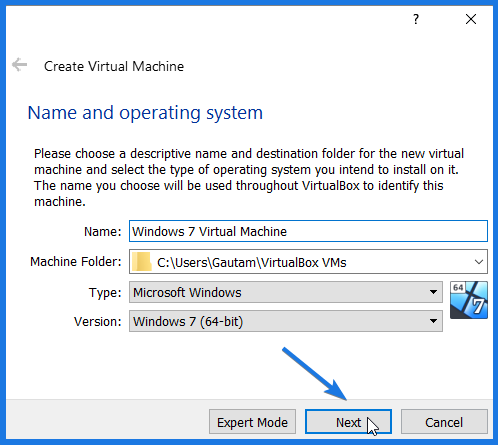
Task: Select the C:\Users\Gautam\VirtualBox VMs path text
Action: pyautogui.click(x=252, y=263)
